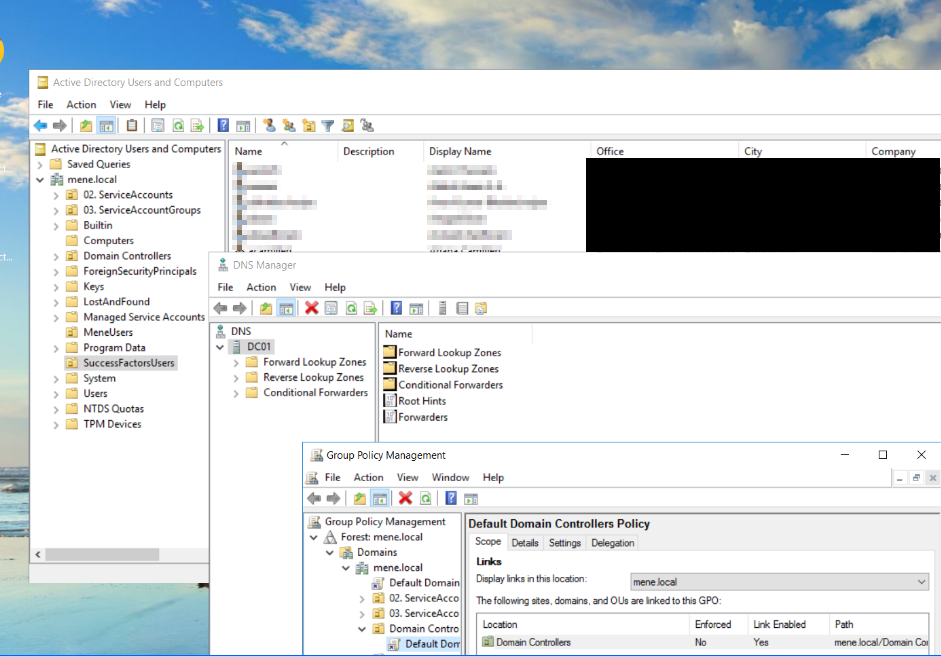Collapse the Forest: mene.local node
The width and height of the screenshot is (941, 657).
(313, 537)
